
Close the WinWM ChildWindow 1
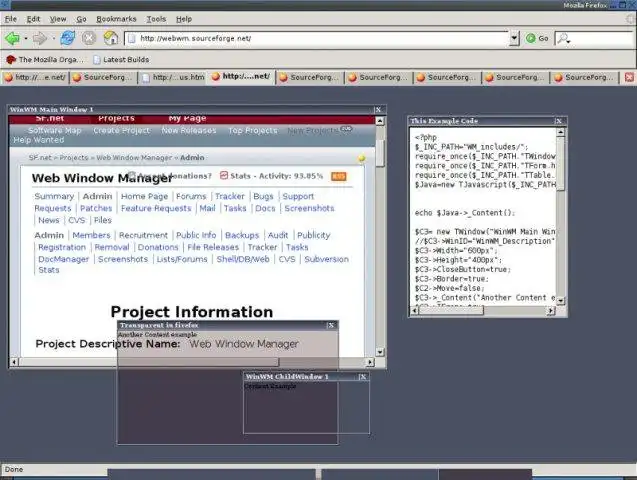[363, 377]
